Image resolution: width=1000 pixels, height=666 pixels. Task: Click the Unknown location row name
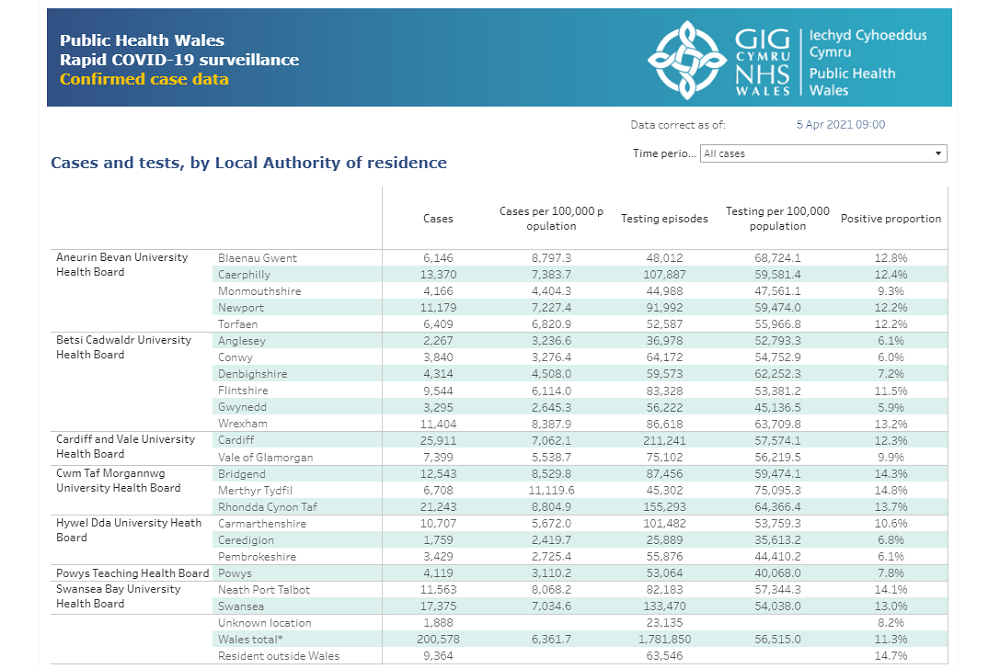pyautogui.click(x=265, y=624)
